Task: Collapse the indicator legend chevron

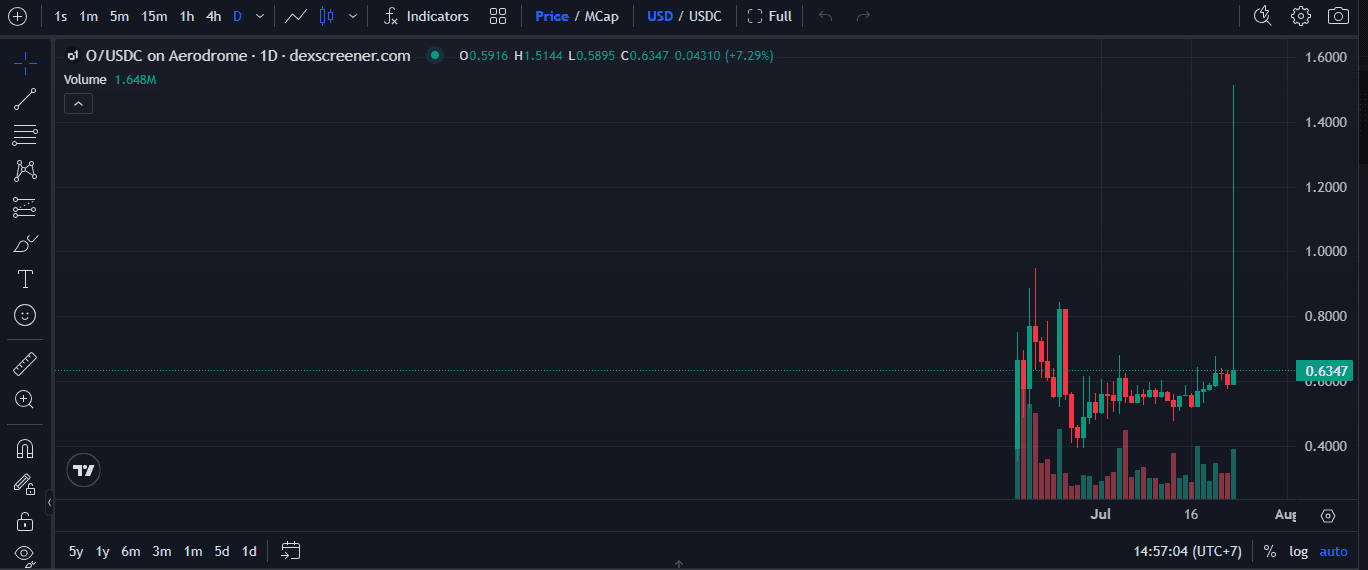Action: coord(78,103)
